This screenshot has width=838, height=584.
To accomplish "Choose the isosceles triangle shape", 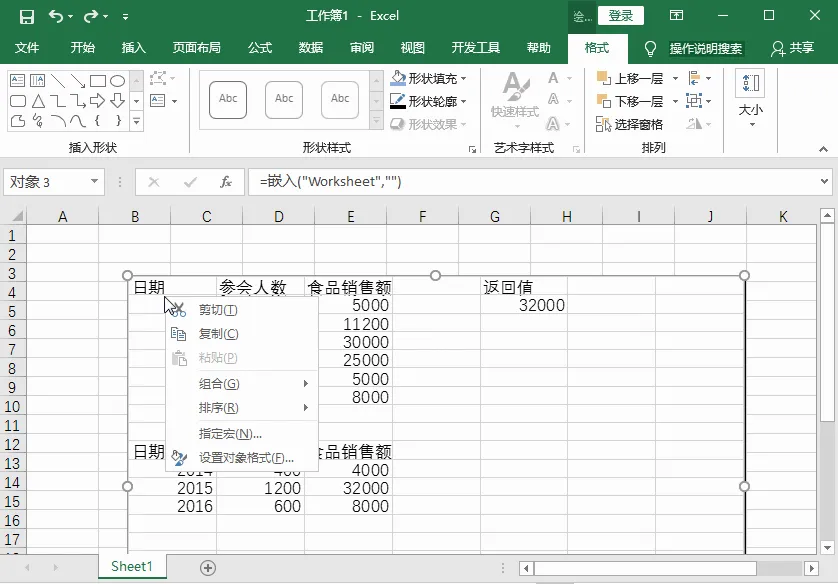I will (38, 101).
